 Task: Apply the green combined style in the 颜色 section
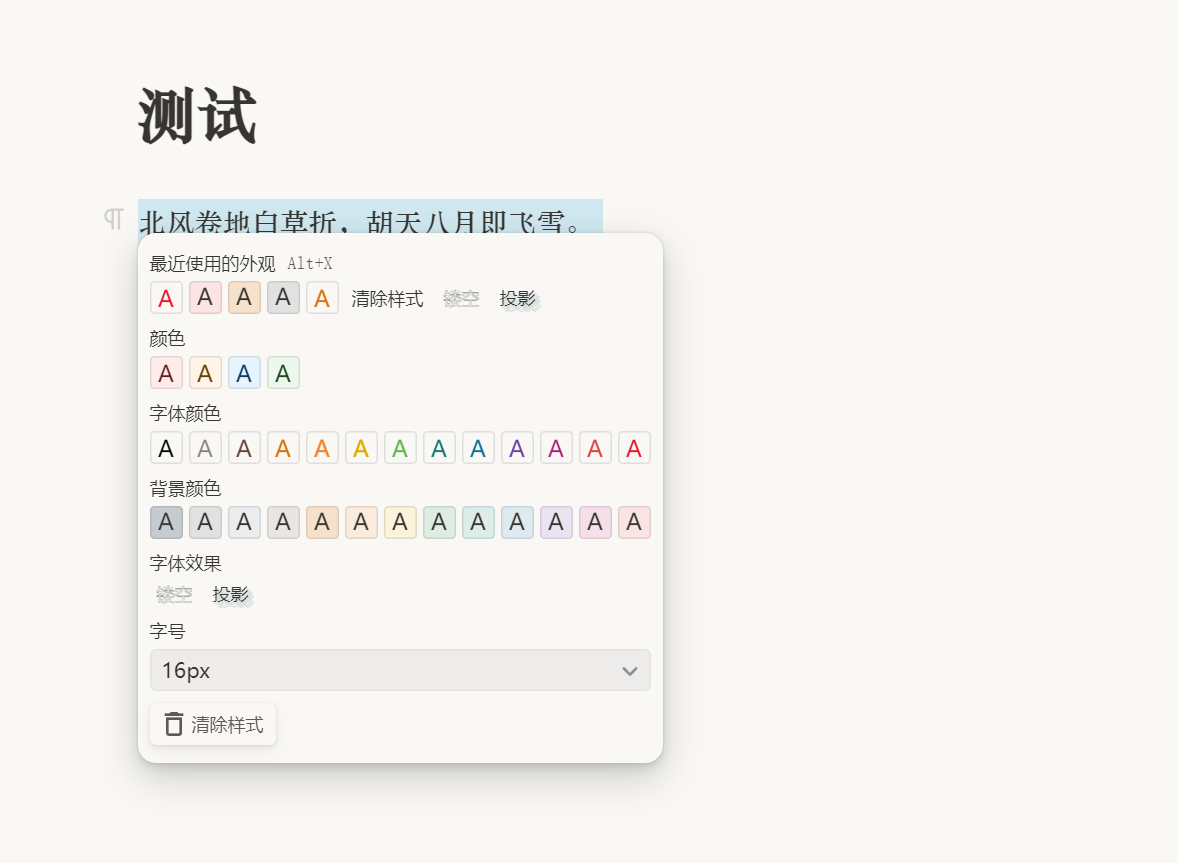coord(283,373)
